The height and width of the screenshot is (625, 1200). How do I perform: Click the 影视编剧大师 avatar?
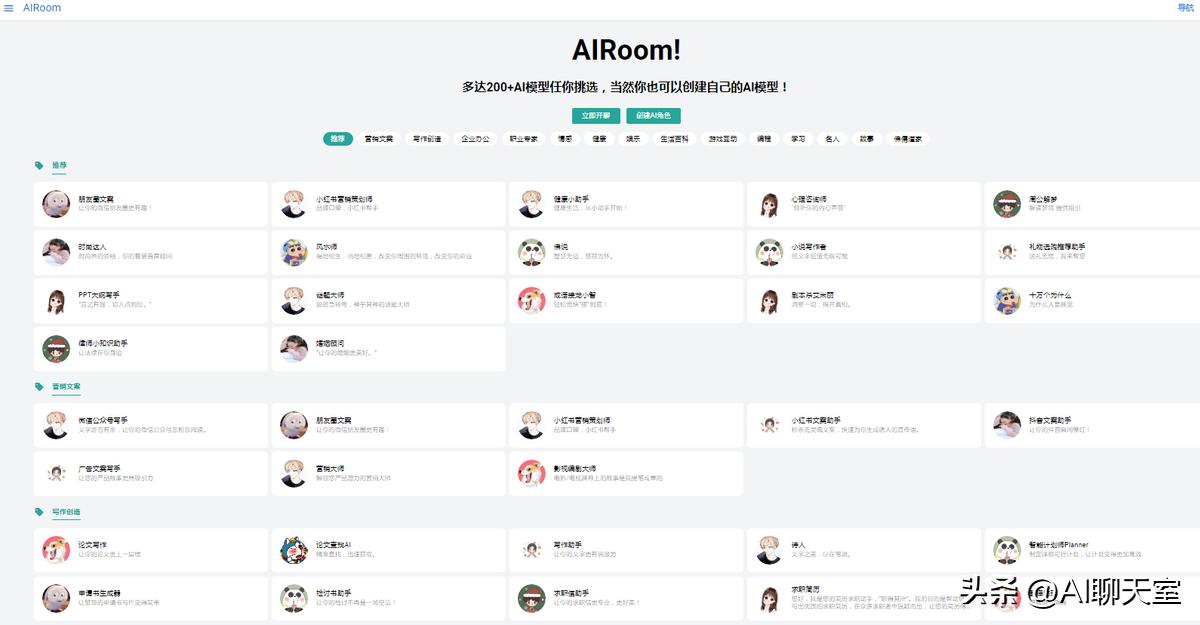[532, 473]
